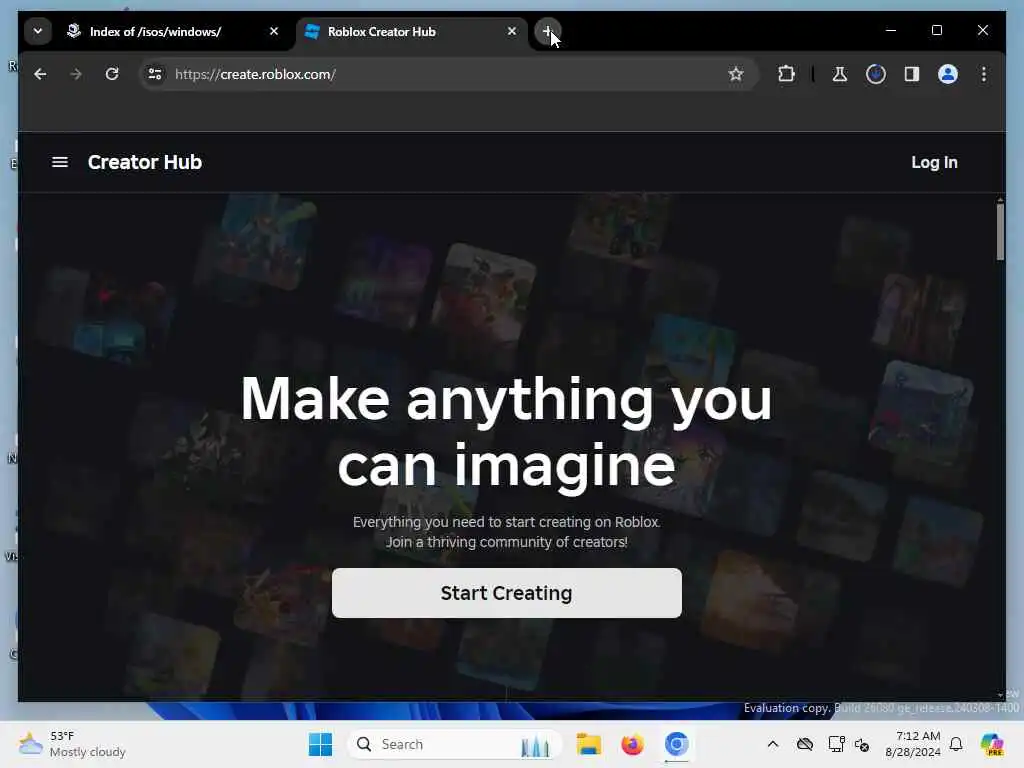The height and width of the screenshot is (768, 1024).
Task: Close the Index of /isos/windows/ tab
Action: (274, 31)
